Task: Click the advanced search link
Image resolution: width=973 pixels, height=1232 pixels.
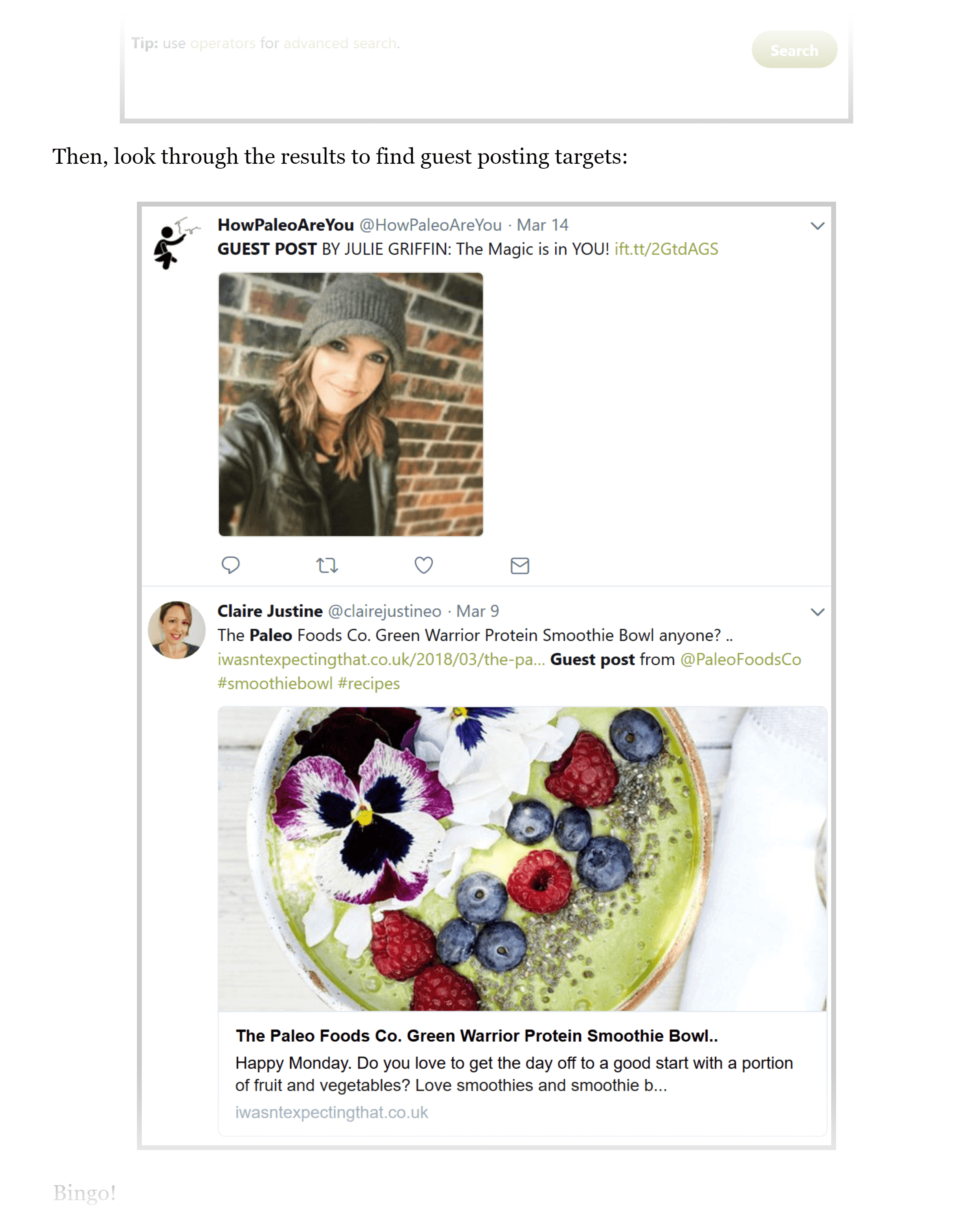Action: coord(340,43)
